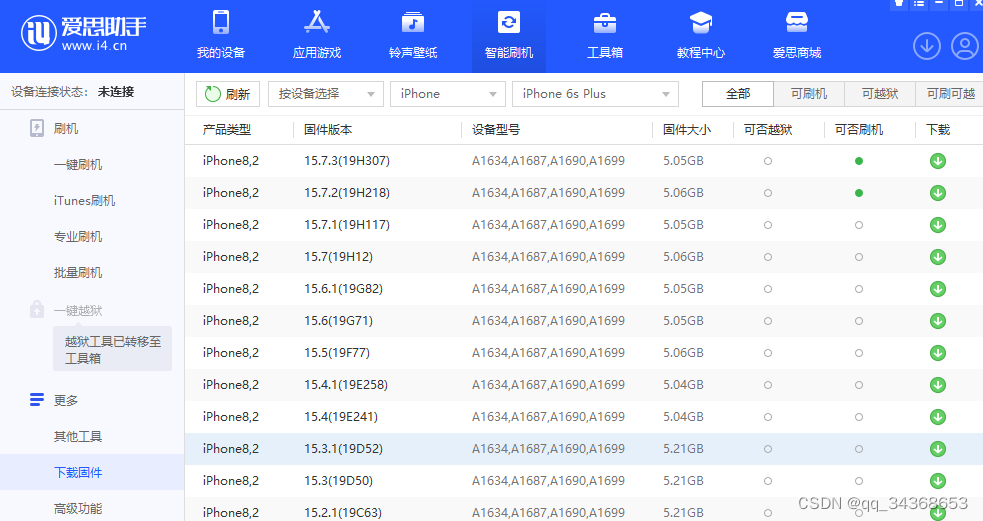
Task: Click iPhone8,2 in 15.4(19E241) row
Action: point(231,417)
